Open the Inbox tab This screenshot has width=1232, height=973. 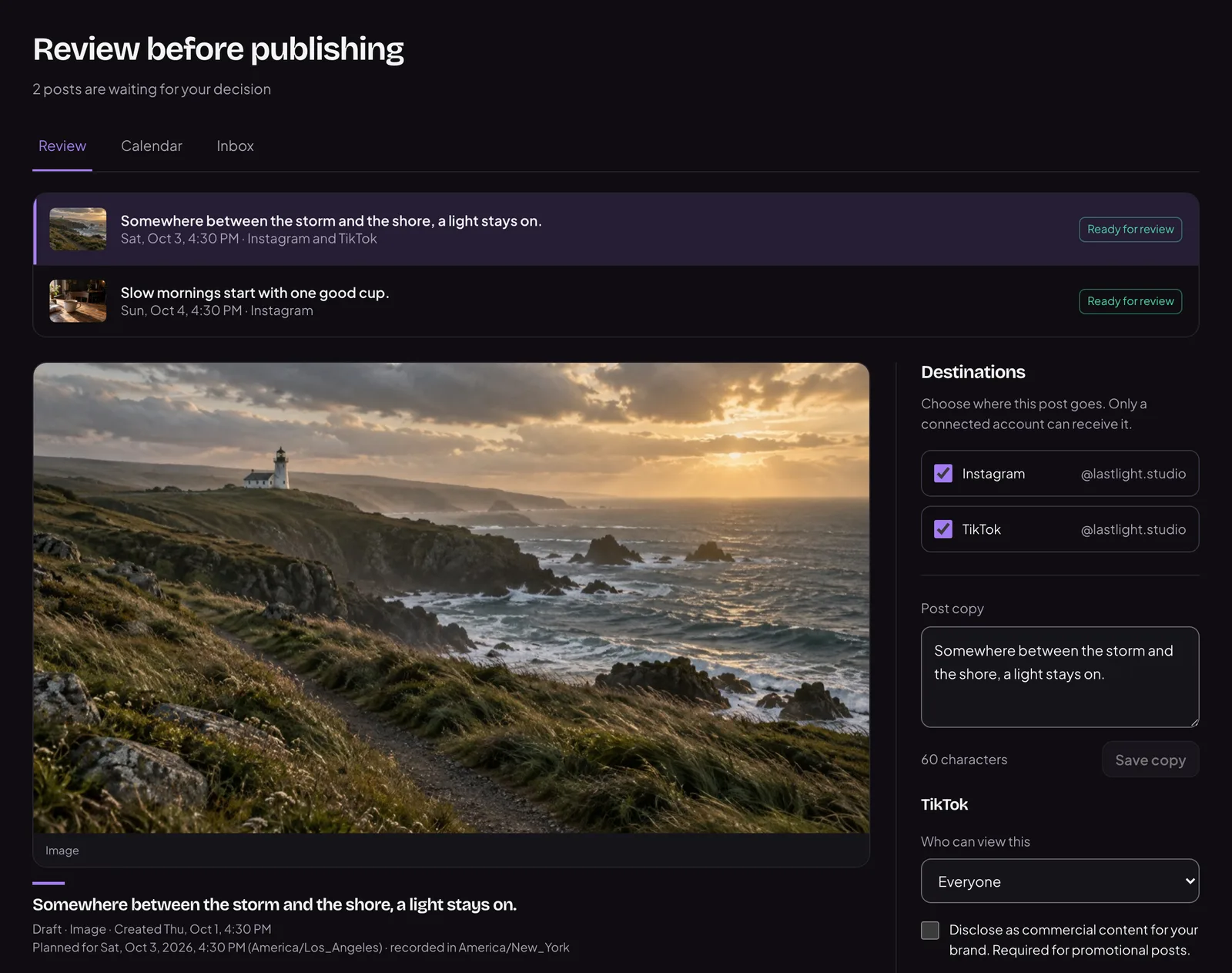tap(235, 146)
